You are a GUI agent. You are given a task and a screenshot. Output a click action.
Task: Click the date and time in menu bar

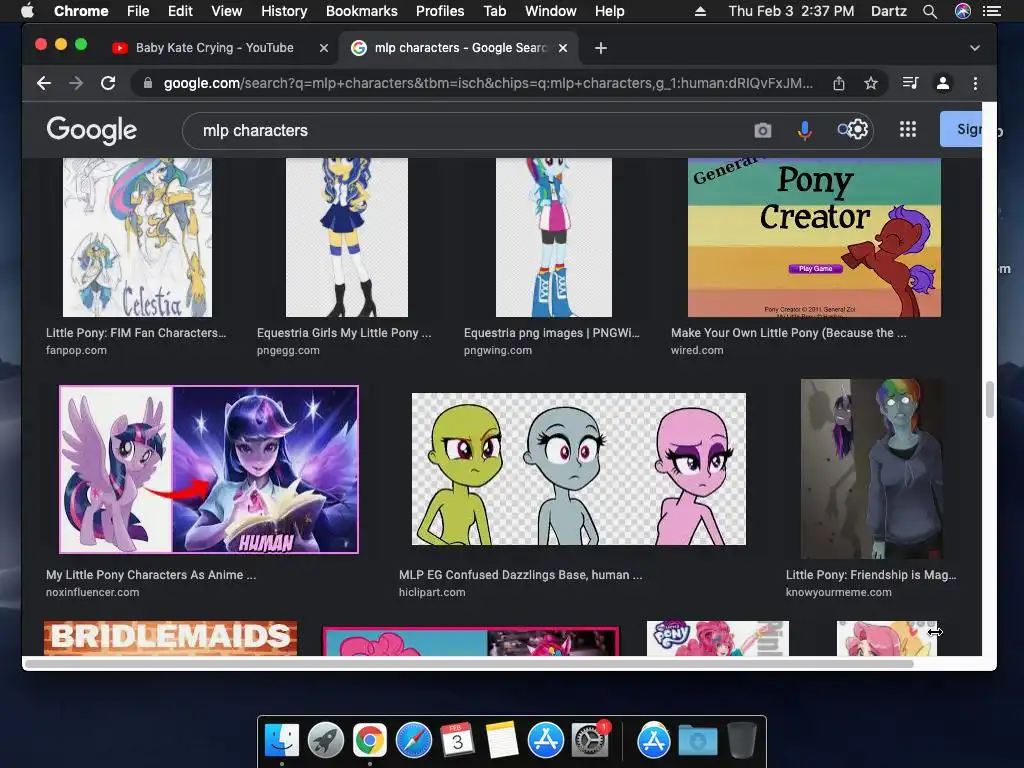(x=791, y=11)
